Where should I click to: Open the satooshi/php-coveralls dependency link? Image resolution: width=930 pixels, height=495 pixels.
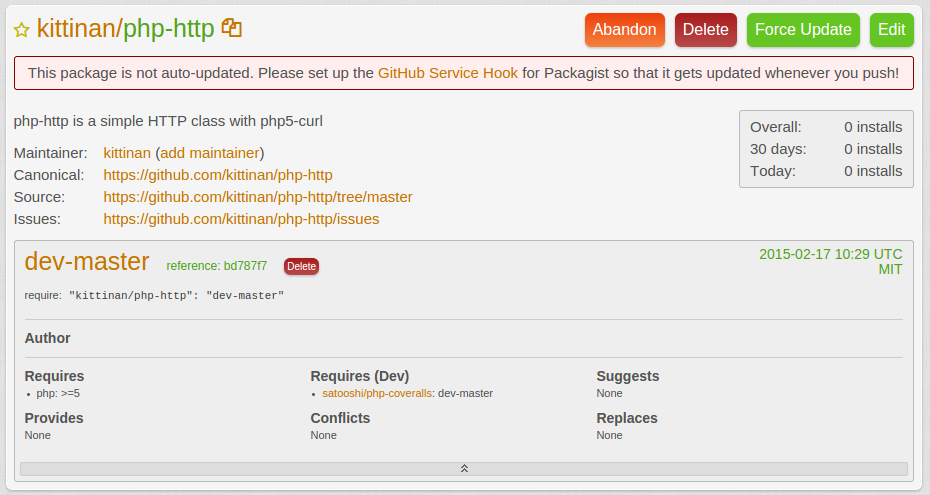tap(377, 393)
